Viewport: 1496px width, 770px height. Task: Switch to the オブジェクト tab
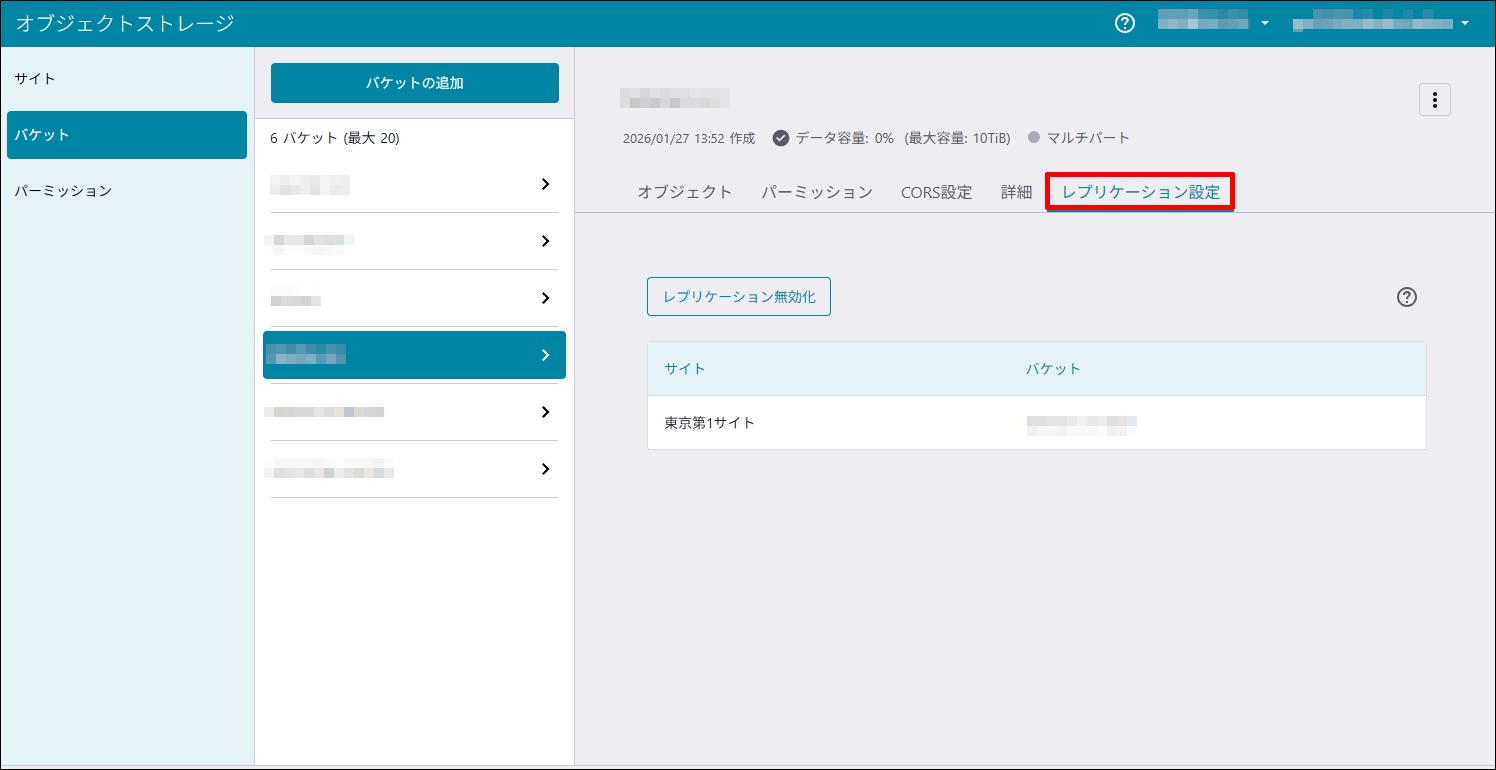(684, 192)
